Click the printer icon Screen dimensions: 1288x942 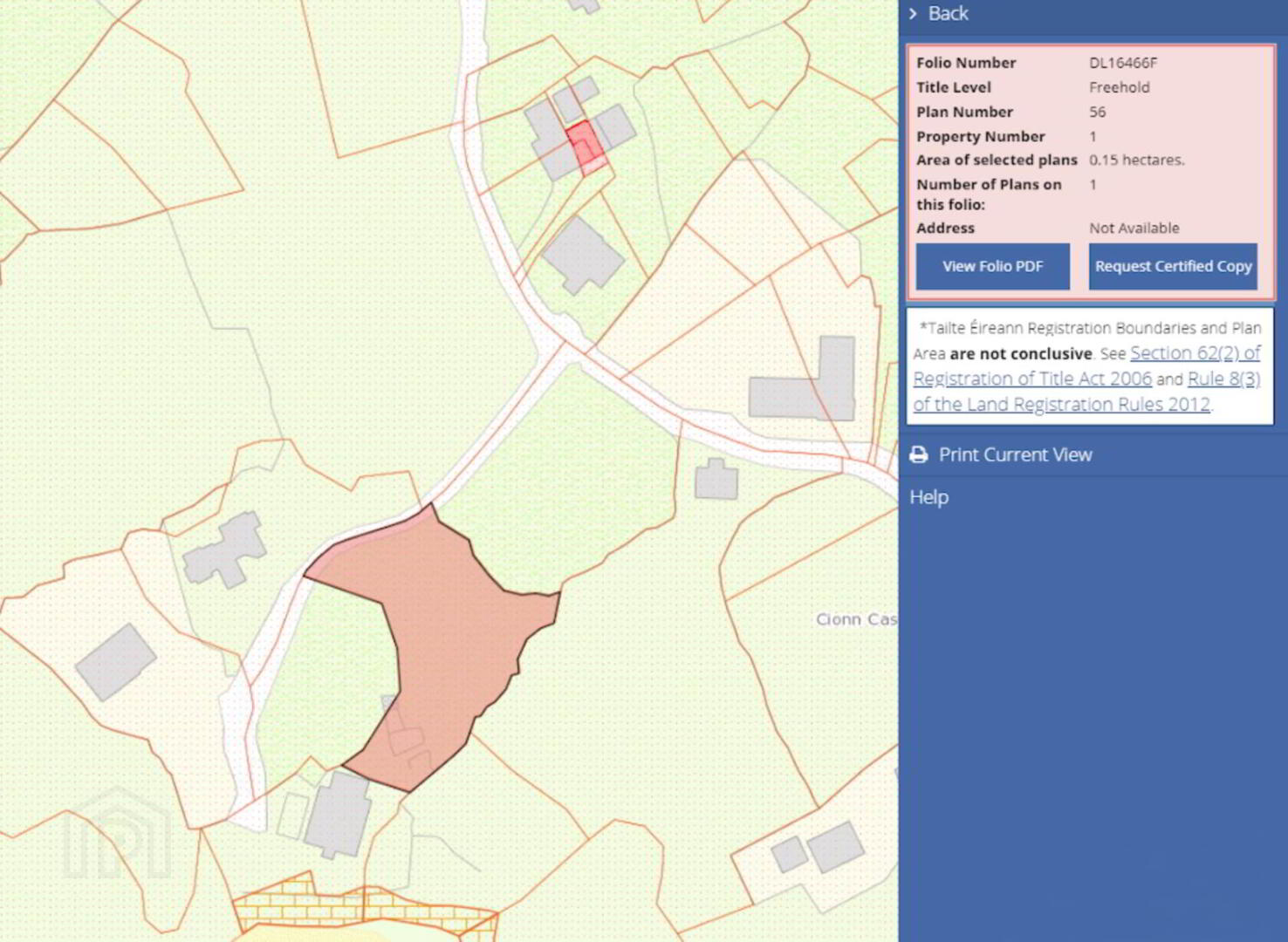tap(919, 454)
